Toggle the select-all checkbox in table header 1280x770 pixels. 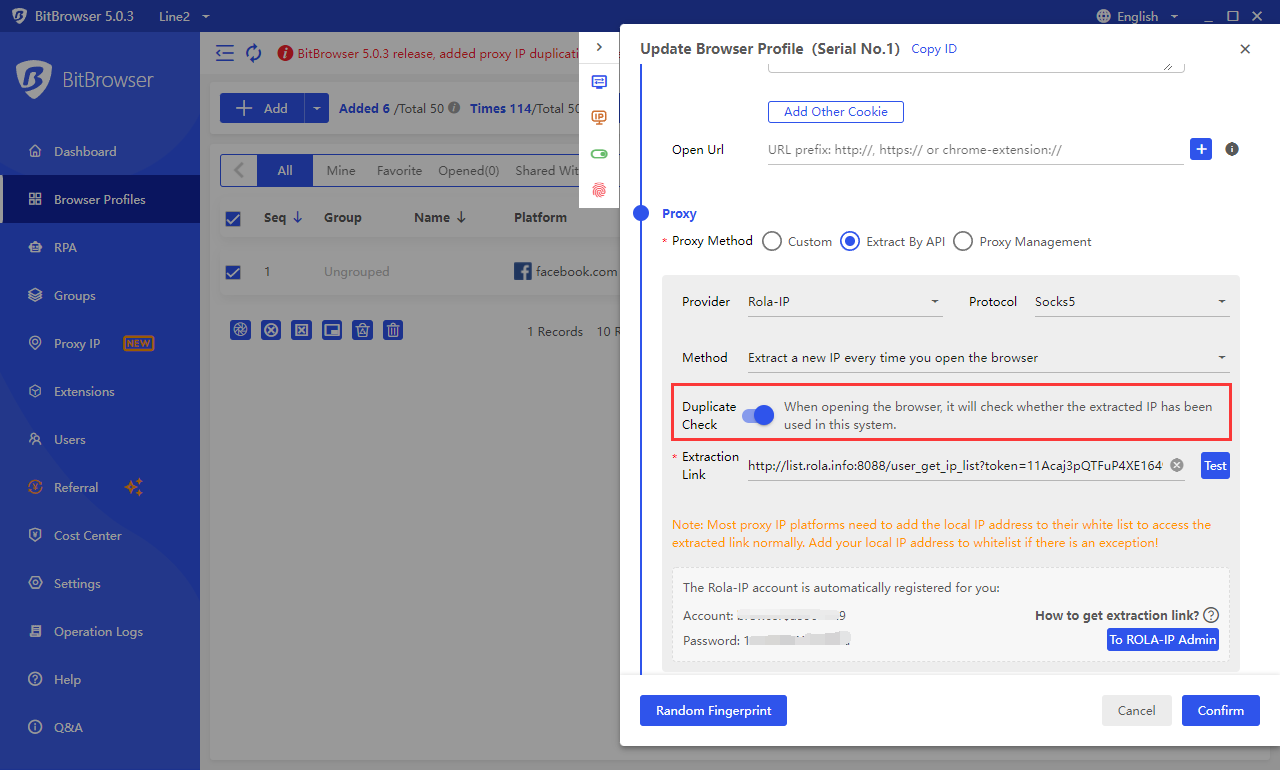click(x=233, y=219)
